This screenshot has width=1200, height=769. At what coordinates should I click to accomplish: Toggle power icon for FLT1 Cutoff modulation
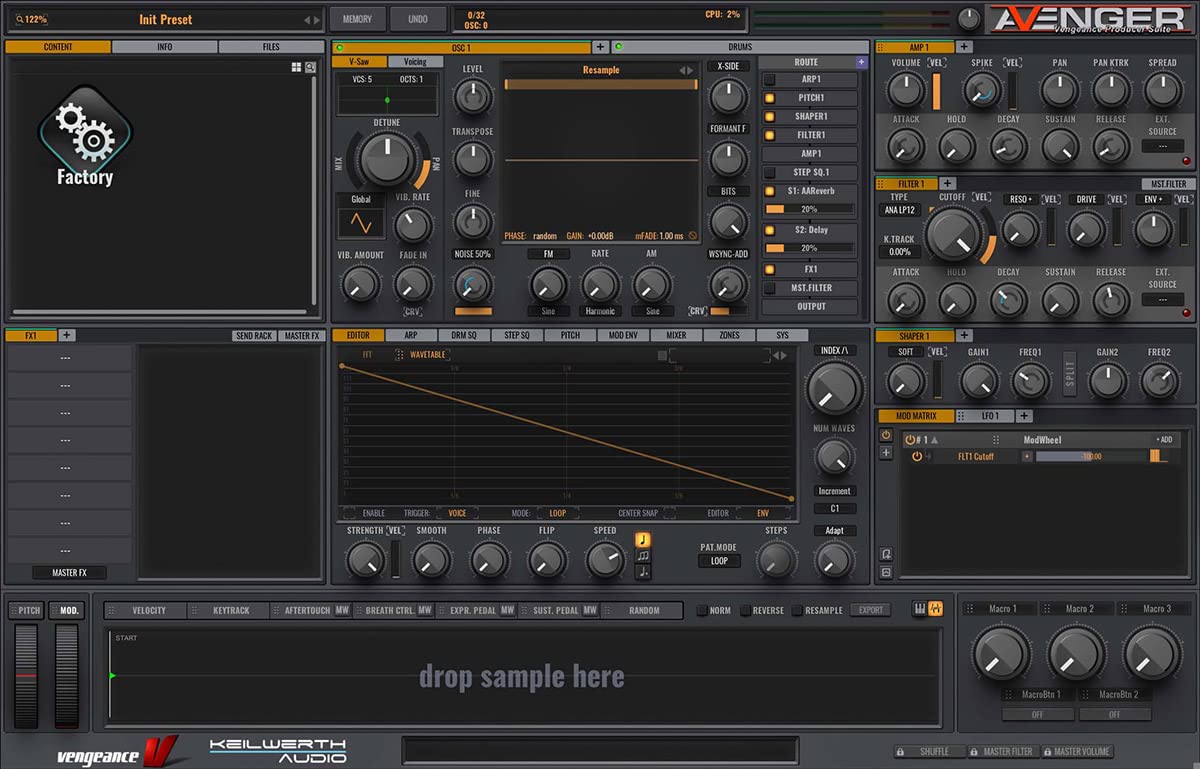(x=917, y=456)
